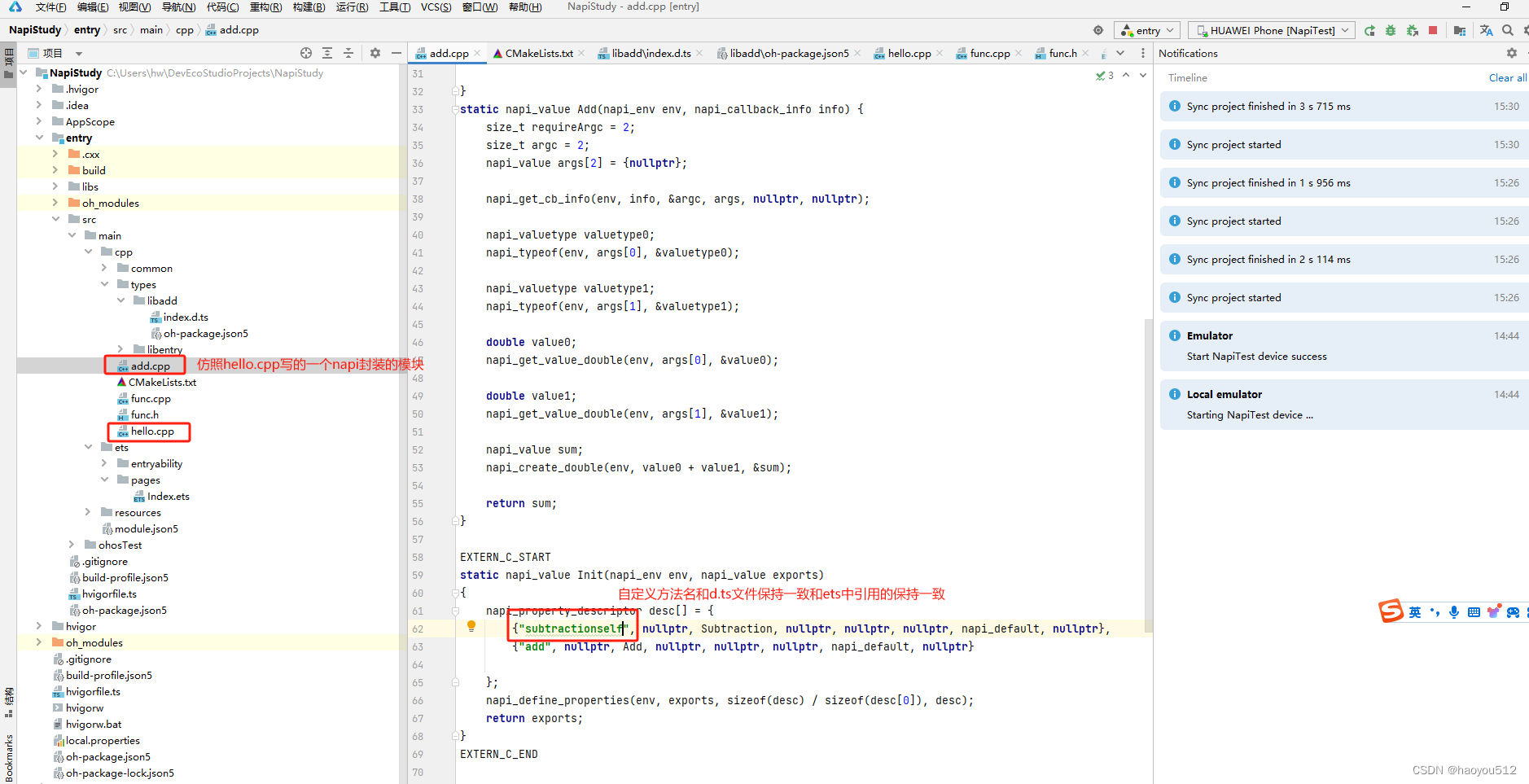Collapse the NapiStudy root node

(x=23, y=72)
